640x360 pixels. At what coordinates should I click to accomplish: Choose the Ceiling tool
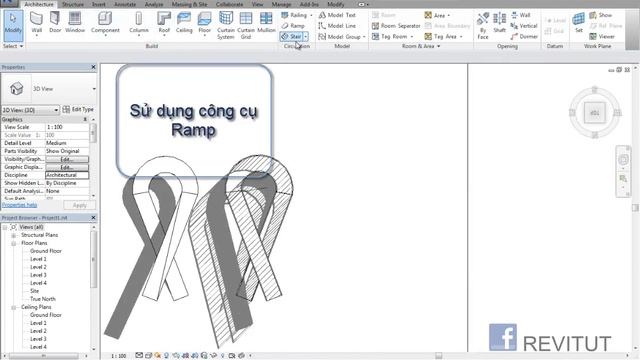pyautogui.click(x=184, y=22)
